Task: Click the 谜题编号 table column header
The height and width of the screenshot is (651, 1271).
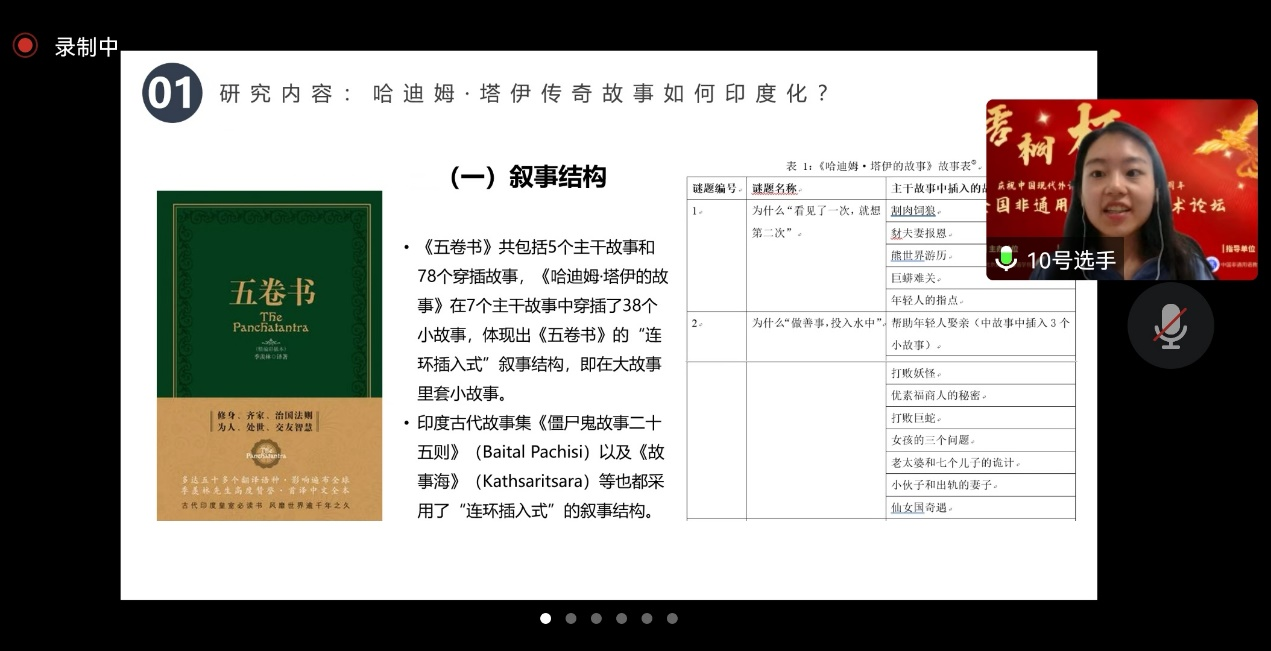Action: pos(716,188)
